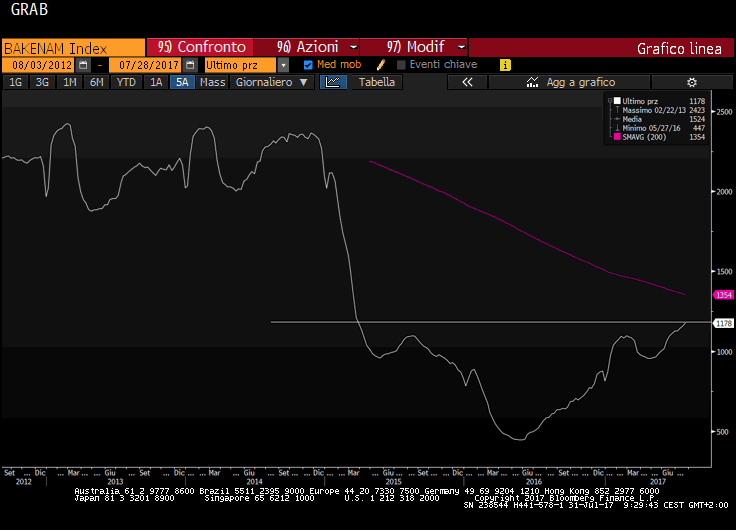Click Minimo 05/27/16 legend row

click(659, 128)
